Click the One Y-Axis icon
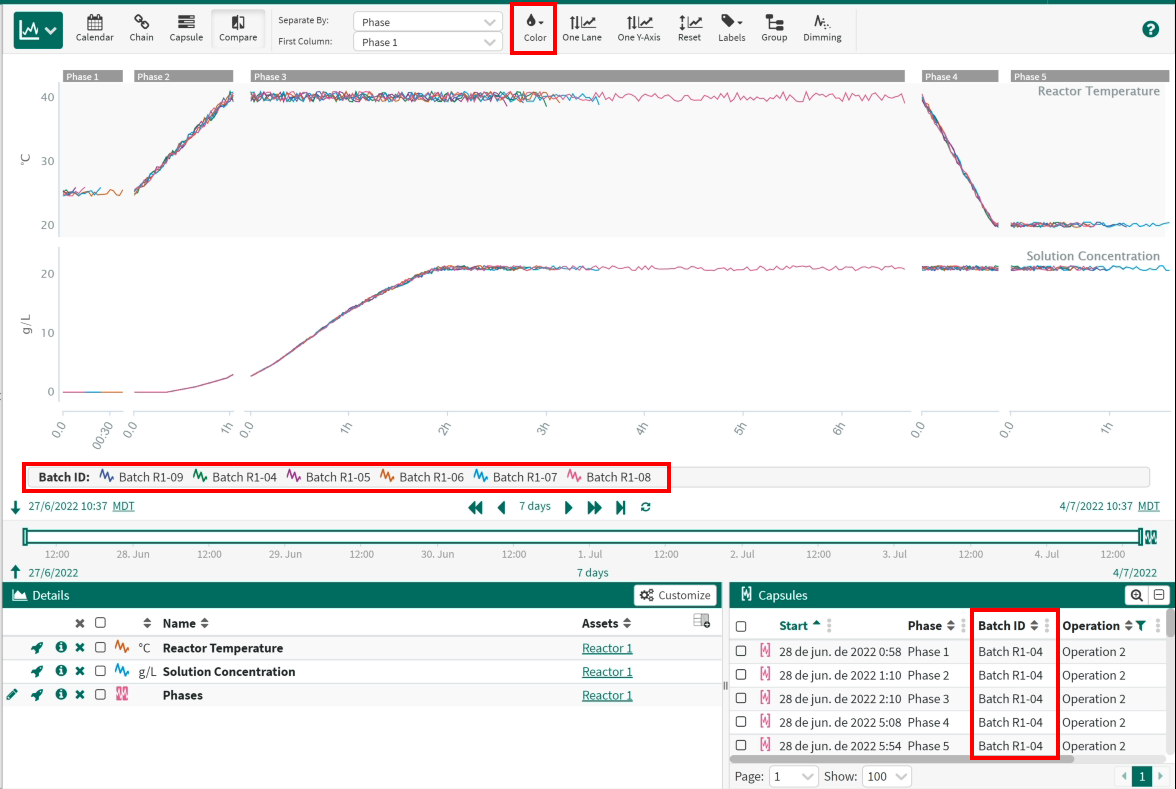Screen dimensions: 1176x789 (639, 28)
